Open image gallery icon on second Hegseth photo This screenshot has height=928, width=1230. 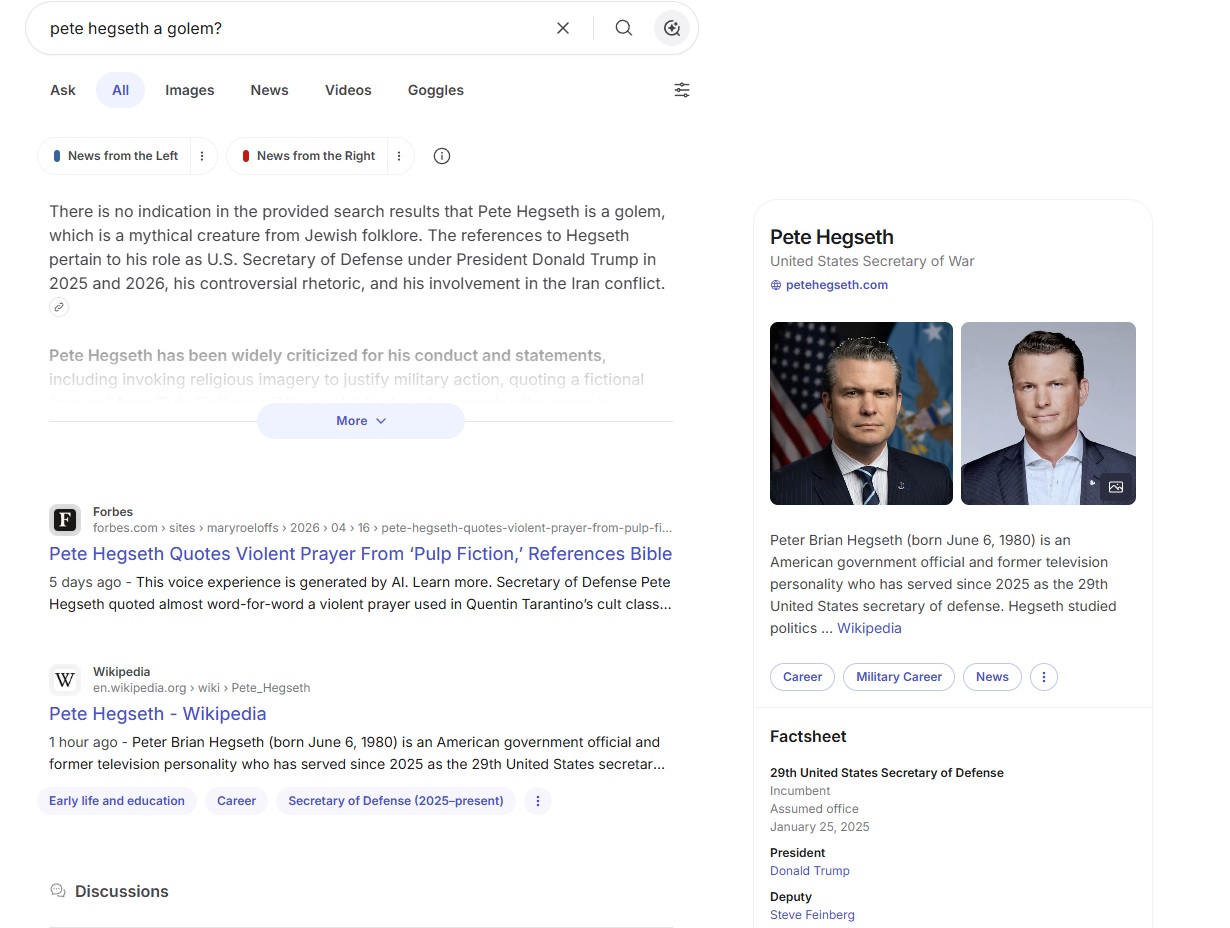pos(1116,487)
